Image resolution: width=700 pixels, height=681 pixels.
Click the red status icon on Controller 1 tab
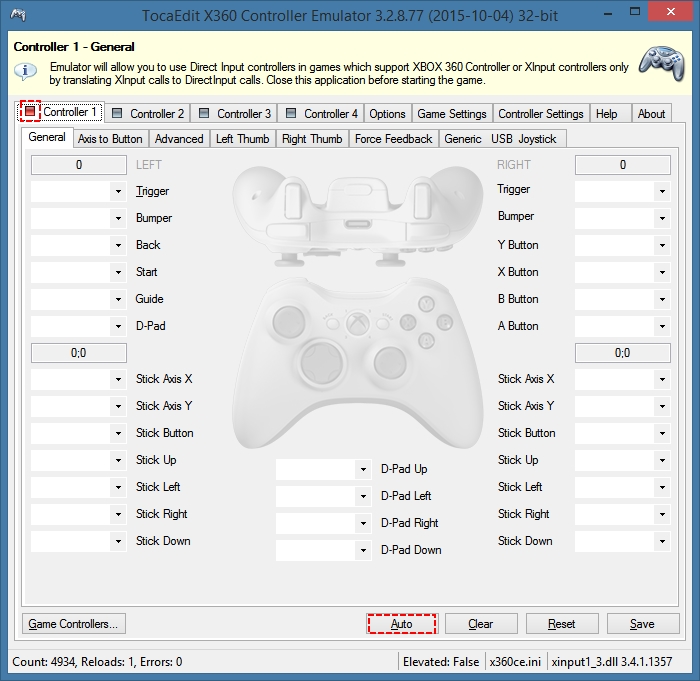point(30,111)
